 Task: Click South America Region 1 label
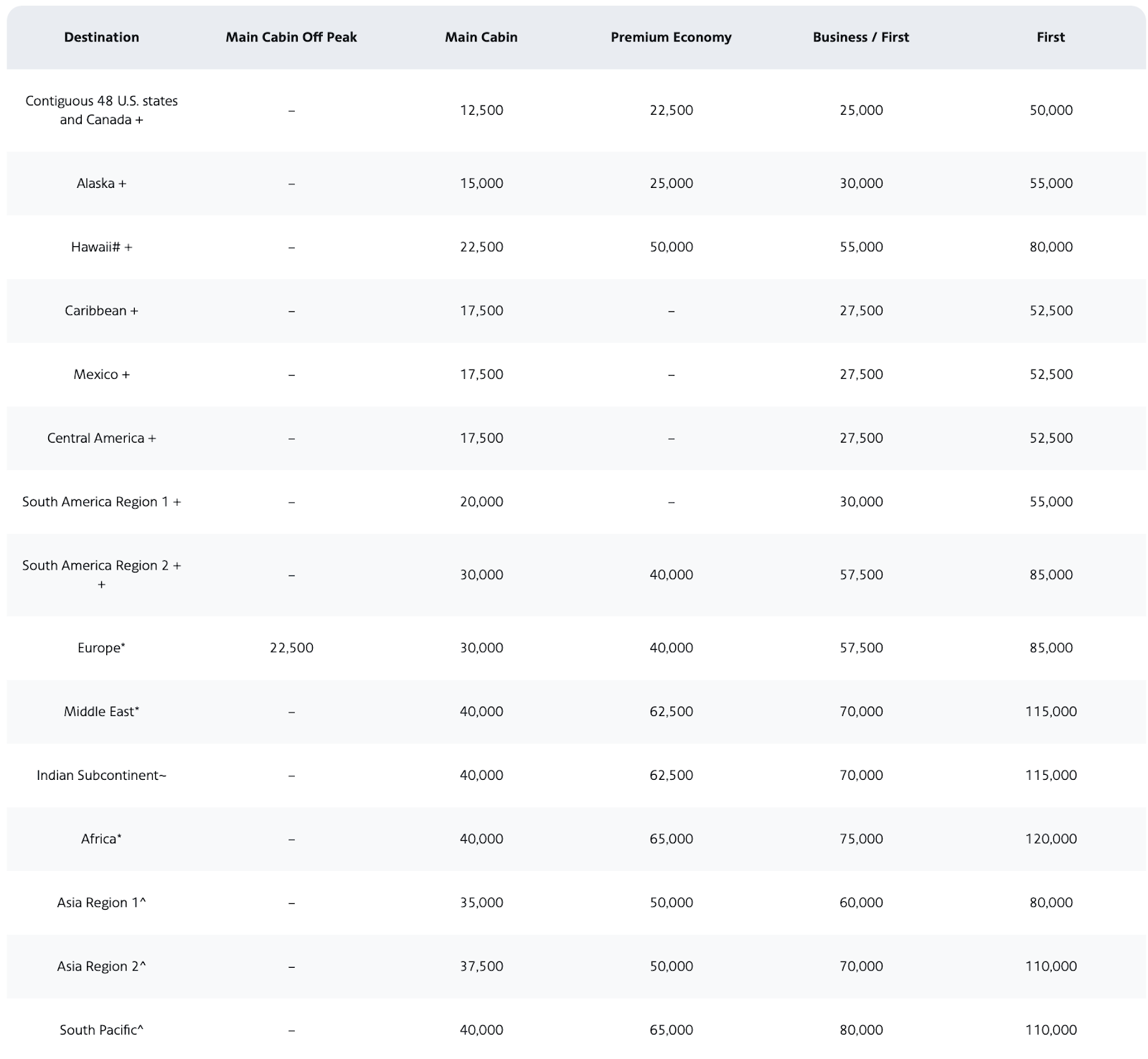(x=101, y=502)
